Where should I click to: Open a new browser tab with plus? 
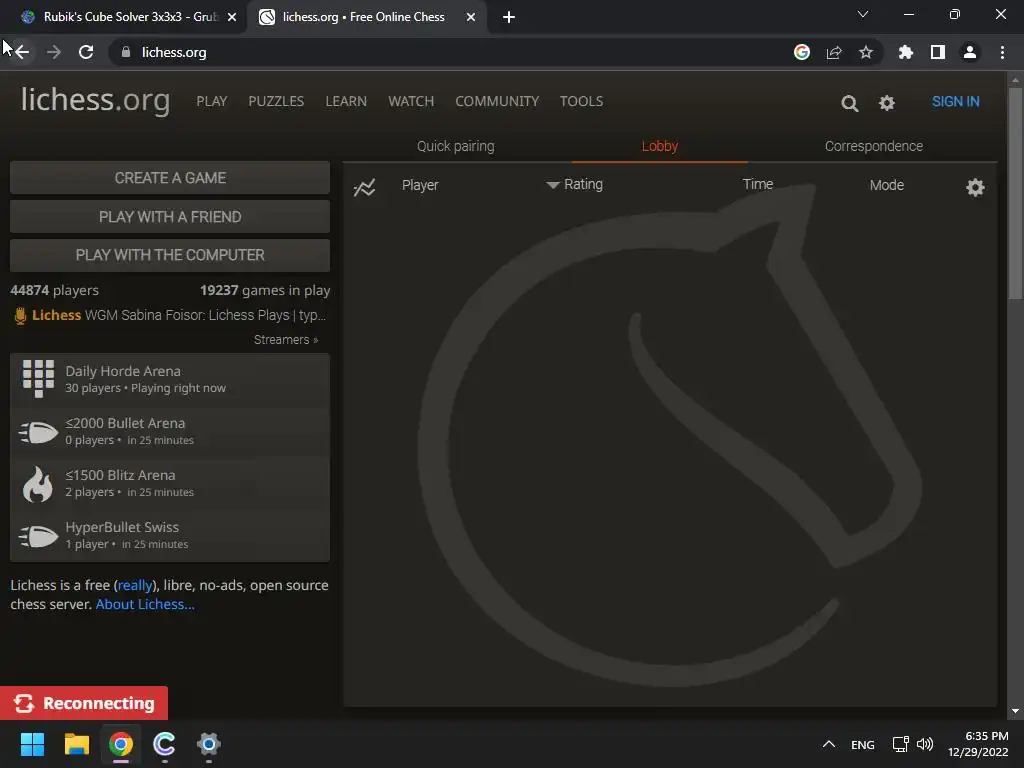[x=509, y=17]
